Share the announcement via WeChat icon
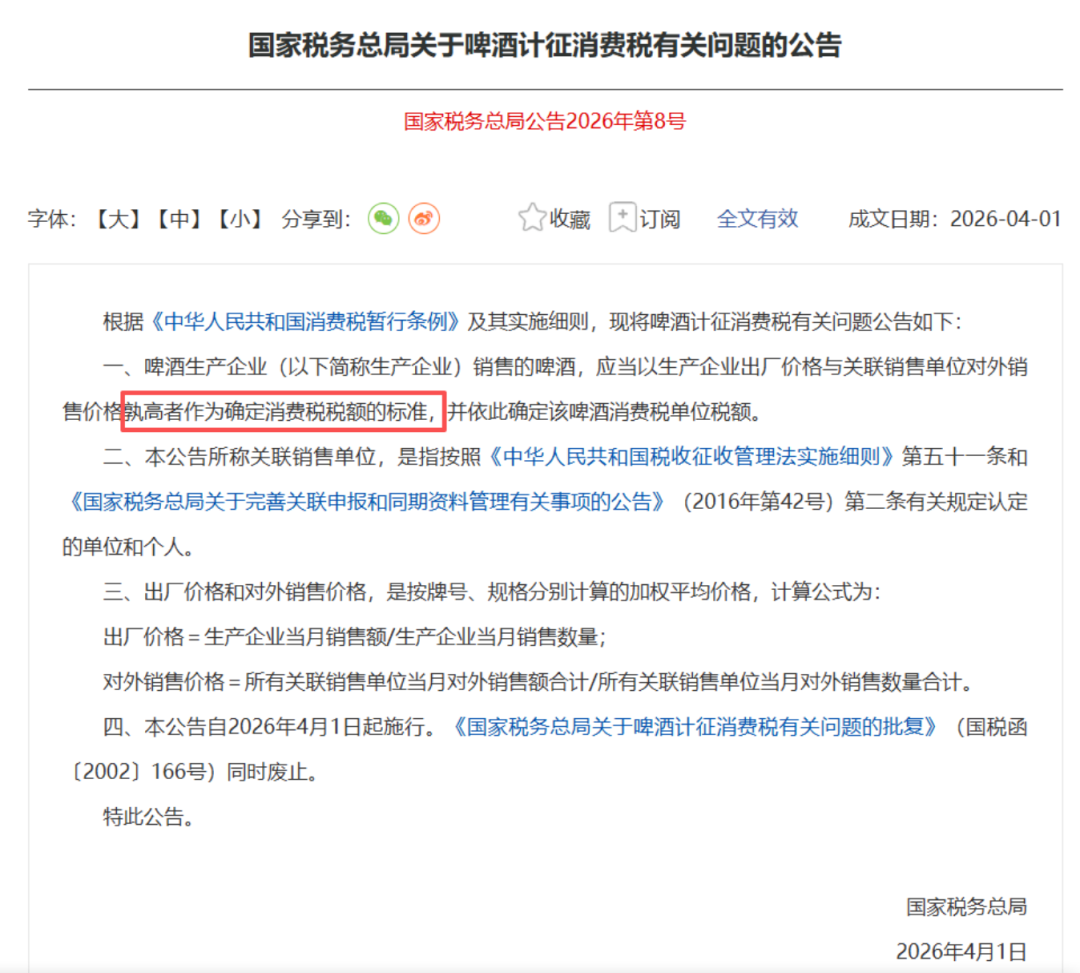The height and width of the screenshot is (973, 1080). pos(384,219)
